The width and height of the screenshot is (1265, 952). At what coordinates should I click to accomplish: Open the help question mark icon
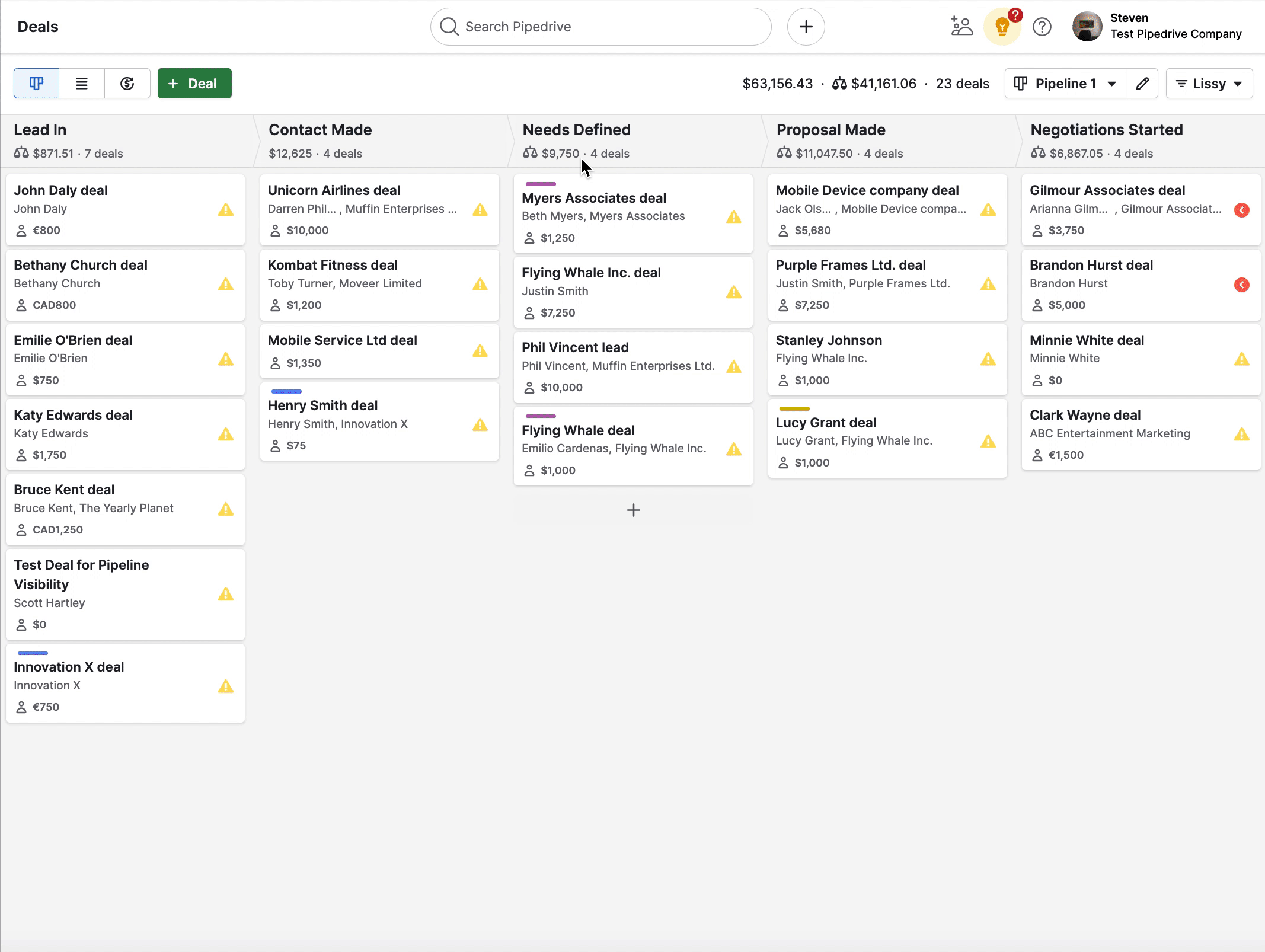click(x=1042, y=27)
